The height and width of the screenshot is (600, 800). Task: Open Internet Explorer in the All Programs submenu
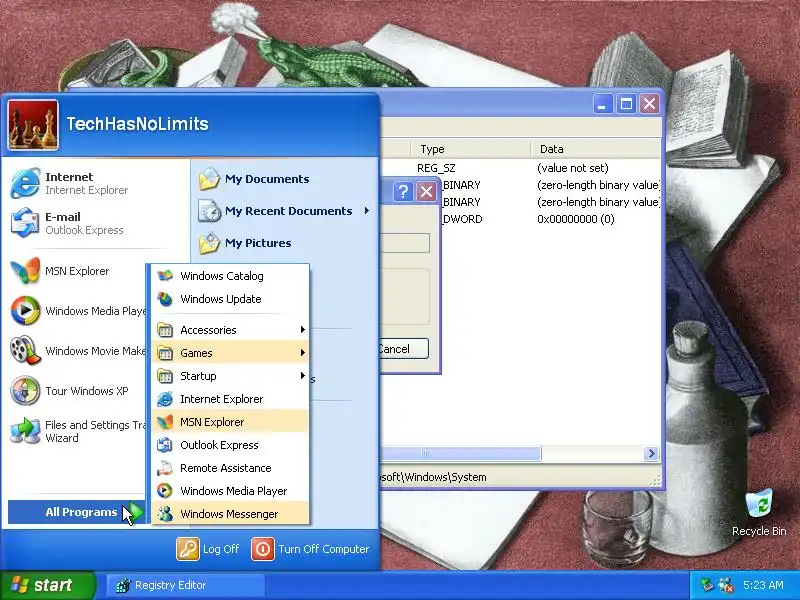coord(231,399)
